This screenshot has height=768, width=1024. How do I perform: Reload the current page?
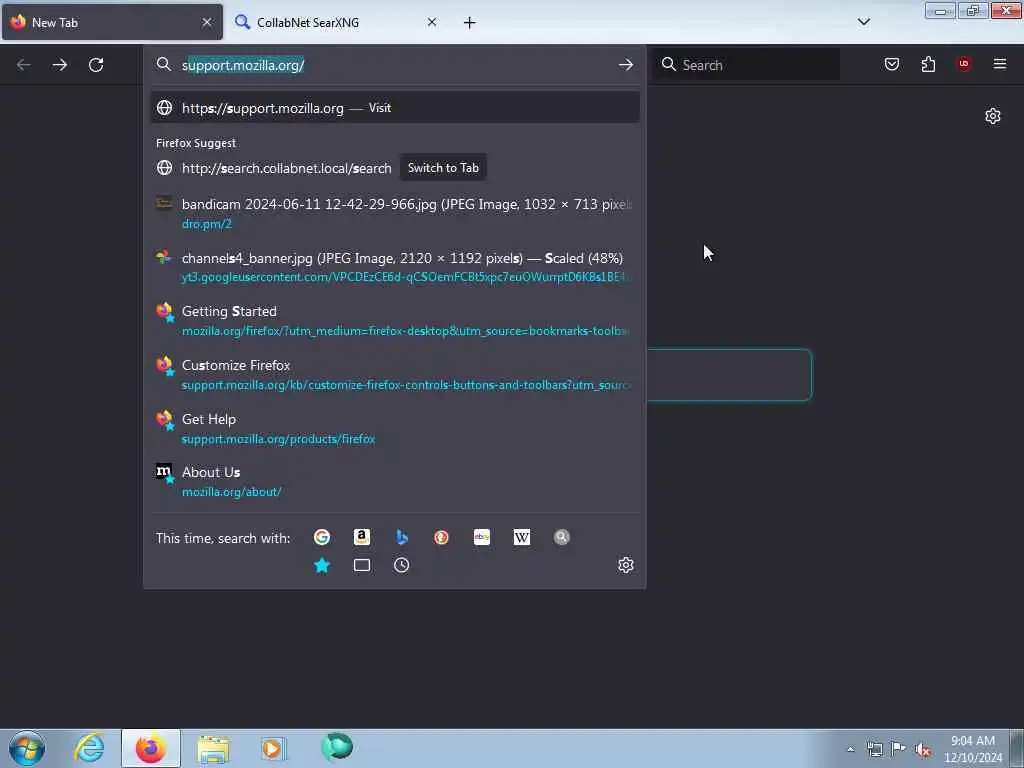click(96, 65)
